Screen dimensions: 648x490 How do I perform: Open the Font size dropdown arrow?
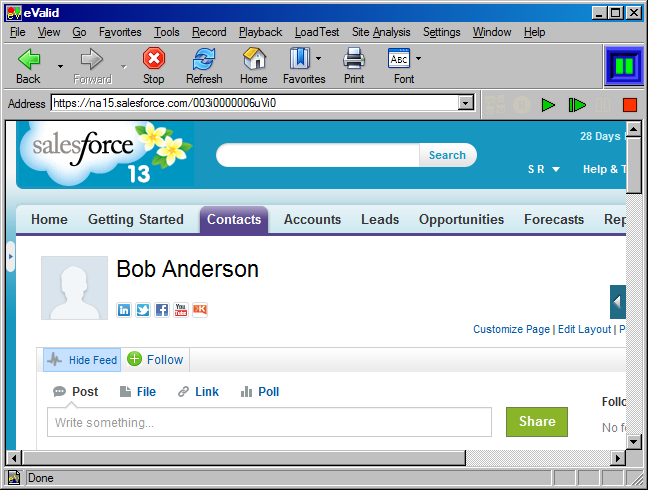point(418,58)
